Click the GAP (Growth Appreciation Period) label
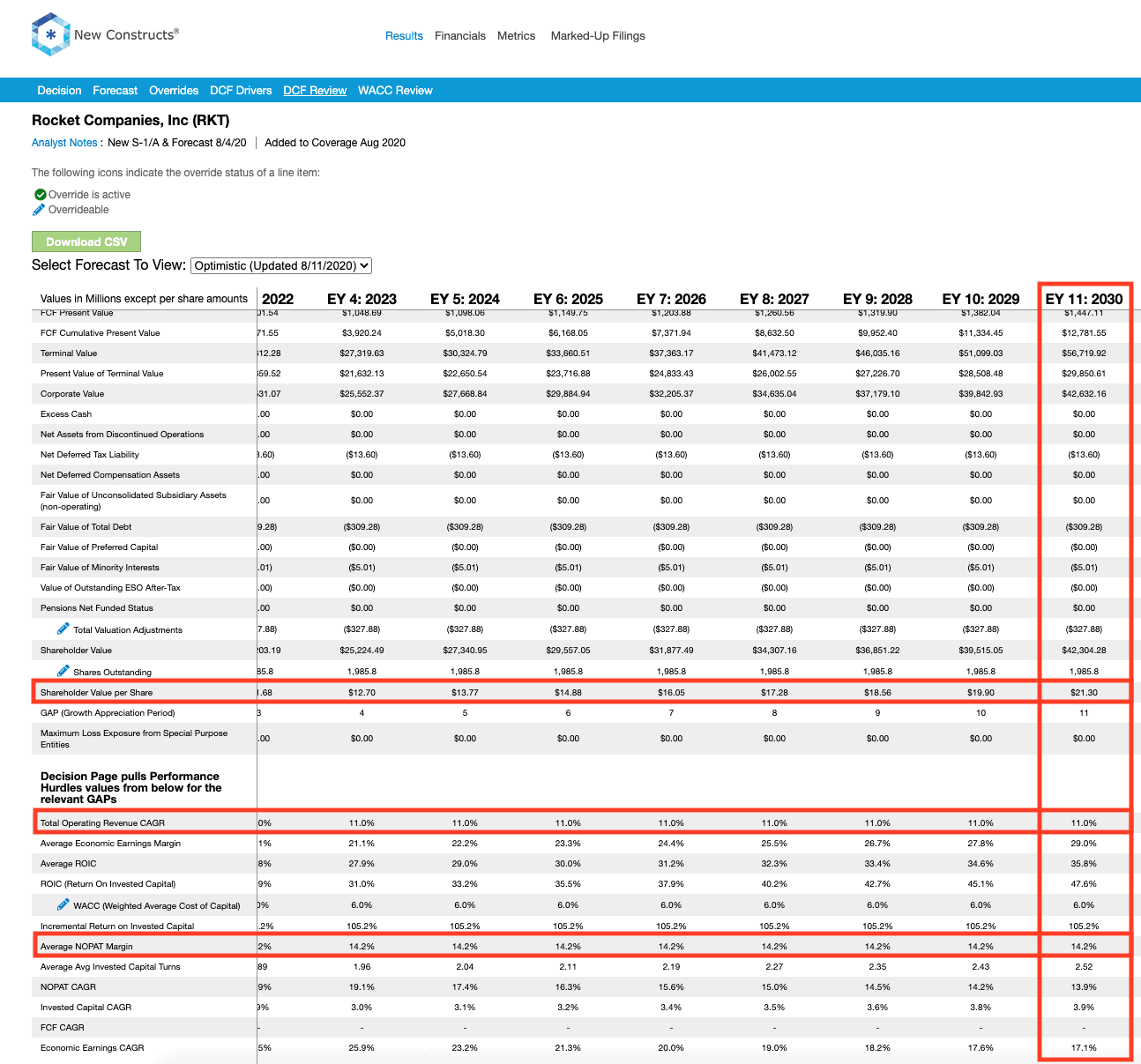The image size is (1141, 1064). [x=108, y=713]
